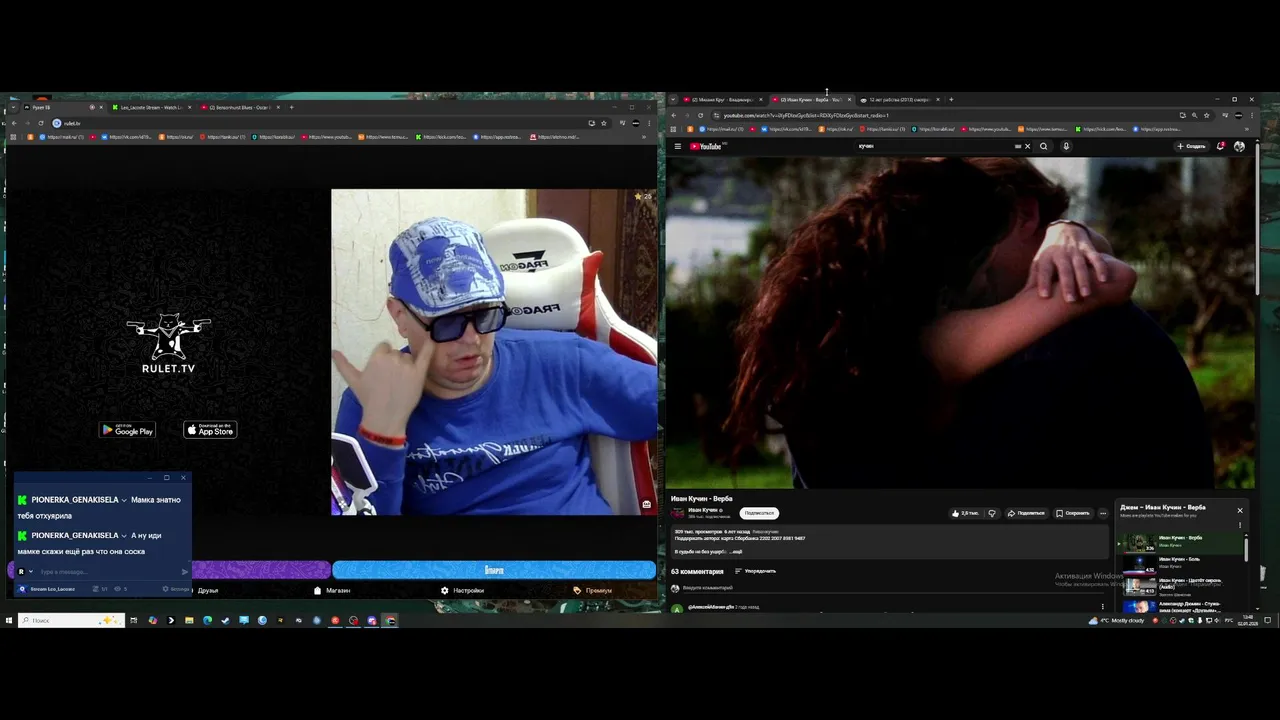Switch to 12 лет рабства tab
Screen dimensions: 1280x720
pyautogui.click(x=899, y=99)
